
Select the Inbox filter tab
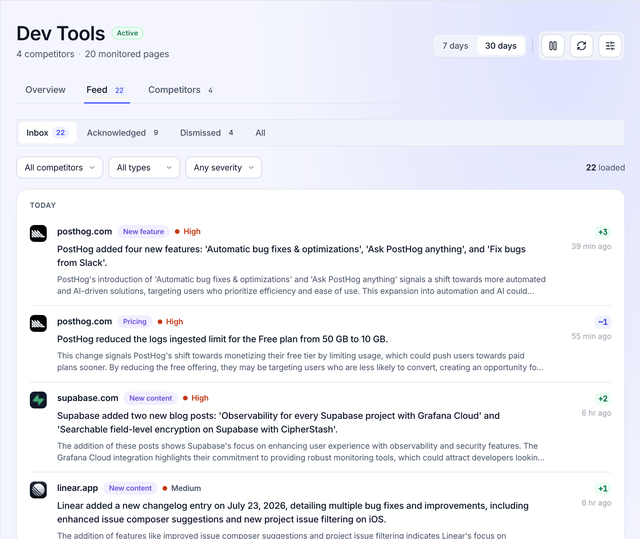47,133
